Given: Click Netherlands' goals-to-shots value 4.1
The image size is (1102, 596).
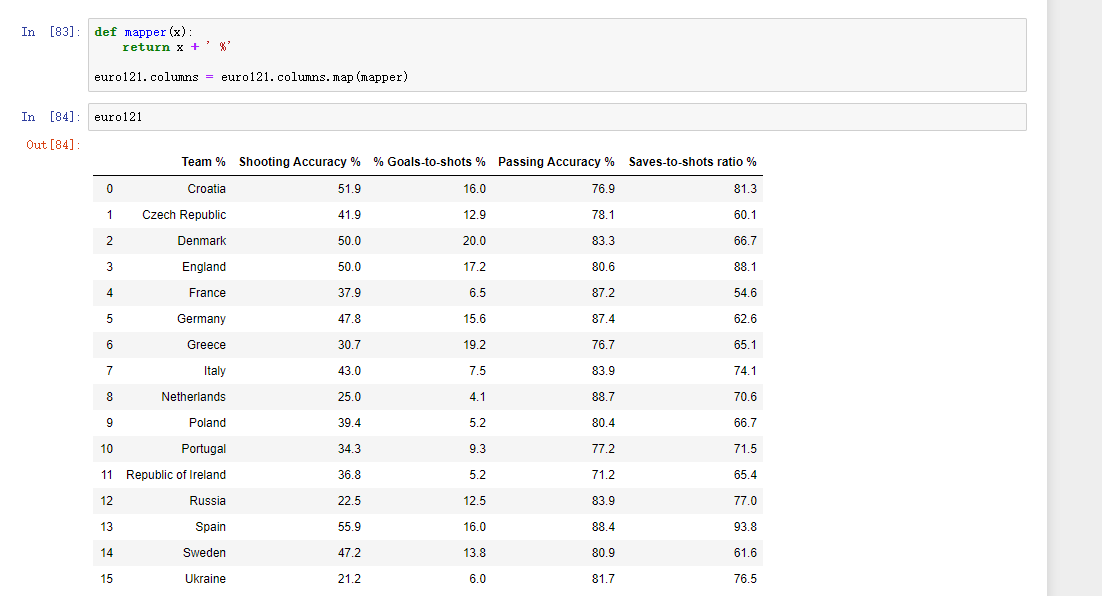Looking at the screenshot, I should point(477,397).
